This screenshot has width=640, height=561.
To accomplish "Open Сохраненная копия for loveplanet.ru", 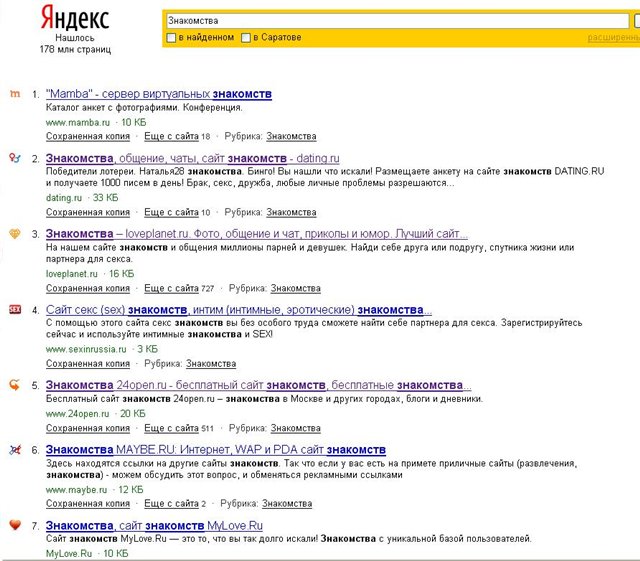I will tap(88, 288).
